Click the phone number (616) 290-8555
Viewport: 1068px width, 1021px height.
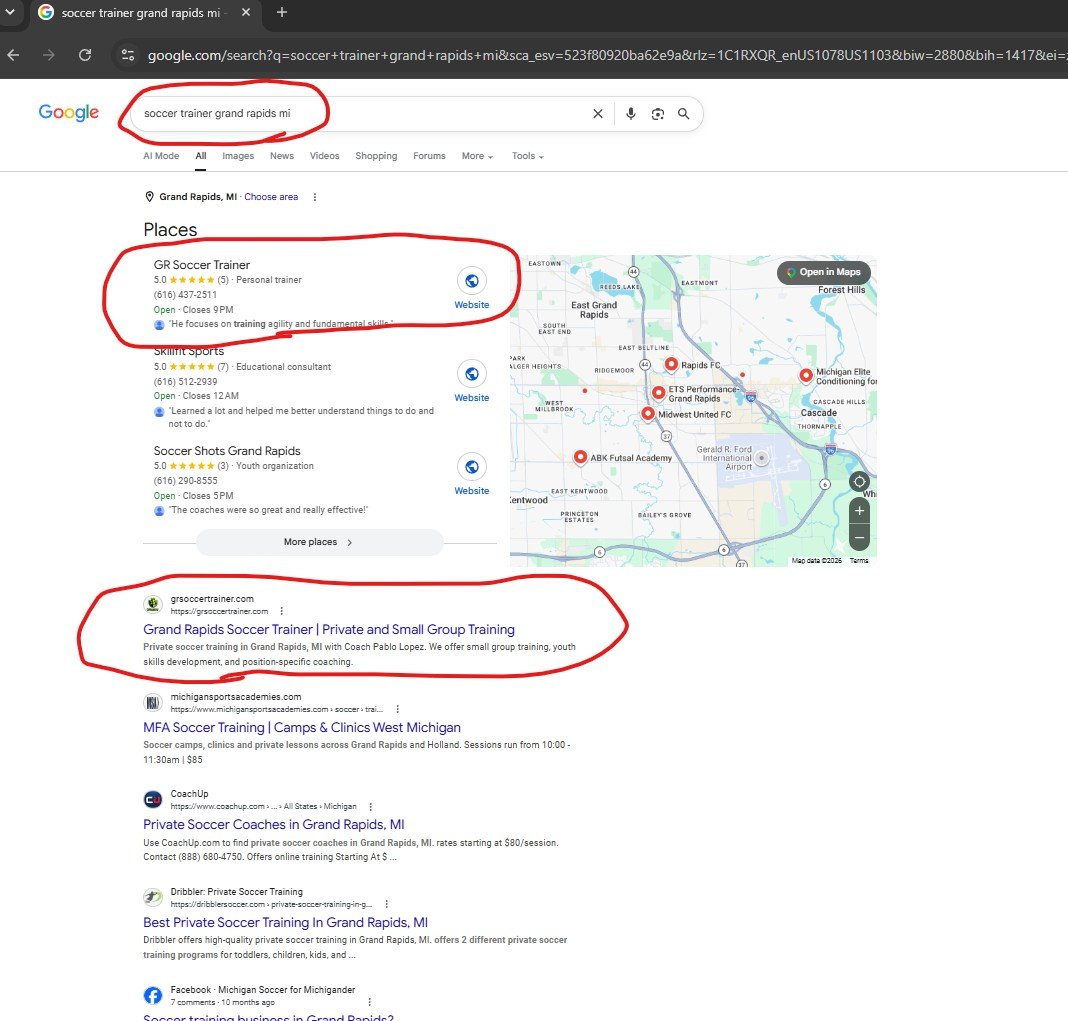(185, 481)
